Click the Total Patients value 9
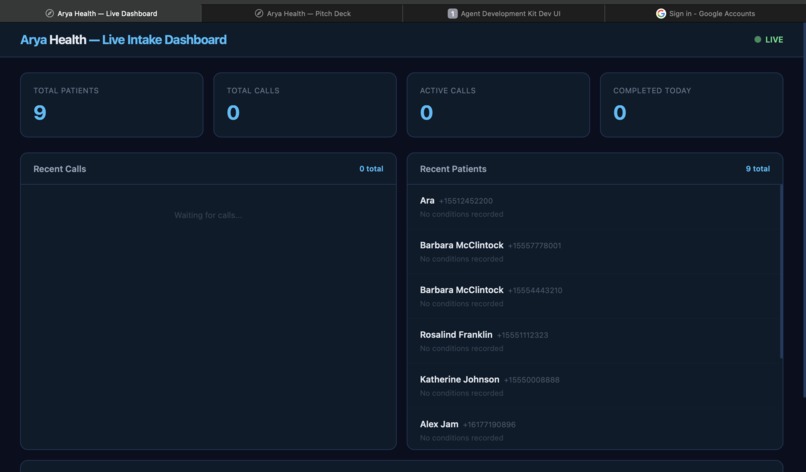 (x=40, y=113)
